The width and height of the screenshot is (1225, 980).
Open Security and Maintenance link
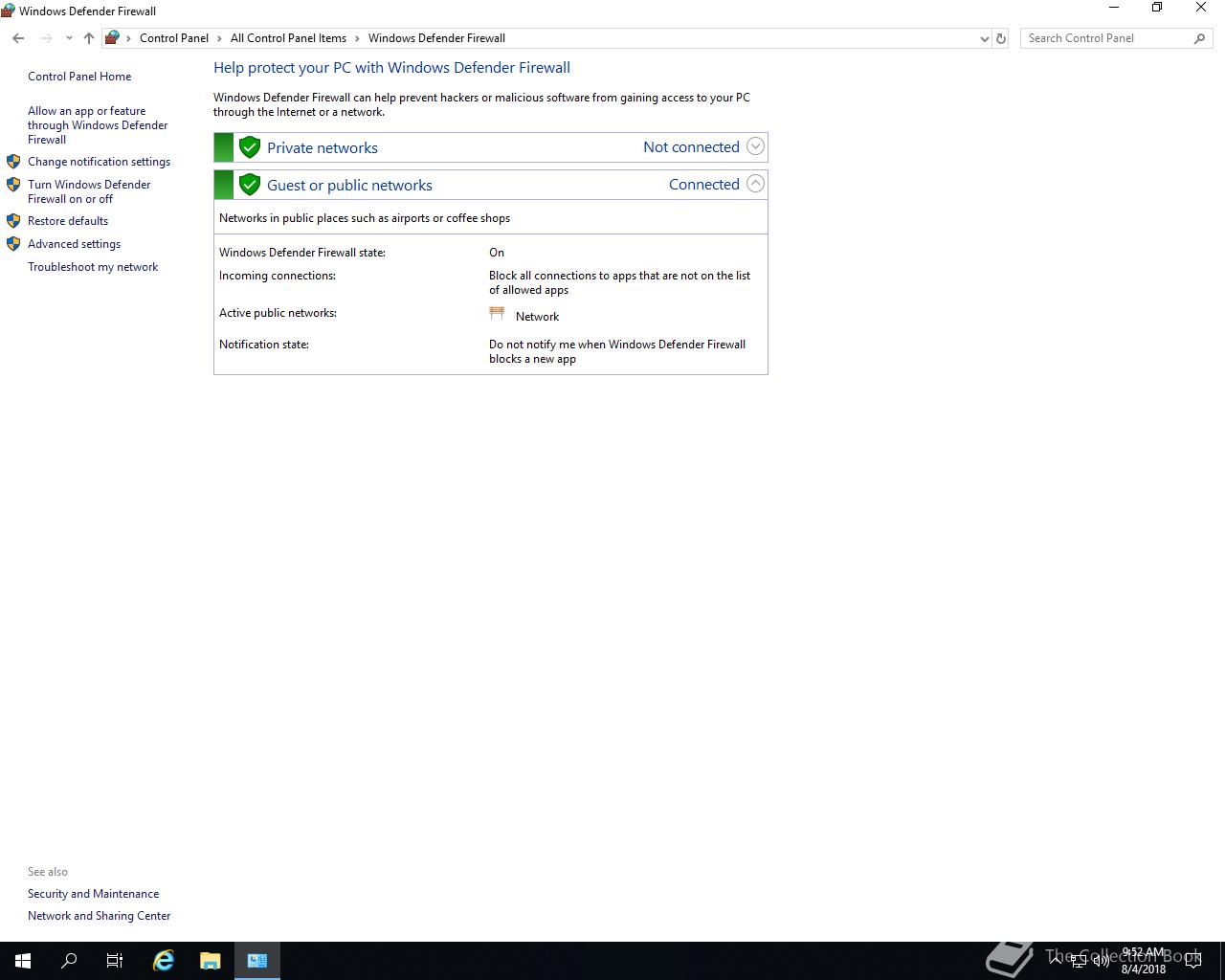pos(93,894)
